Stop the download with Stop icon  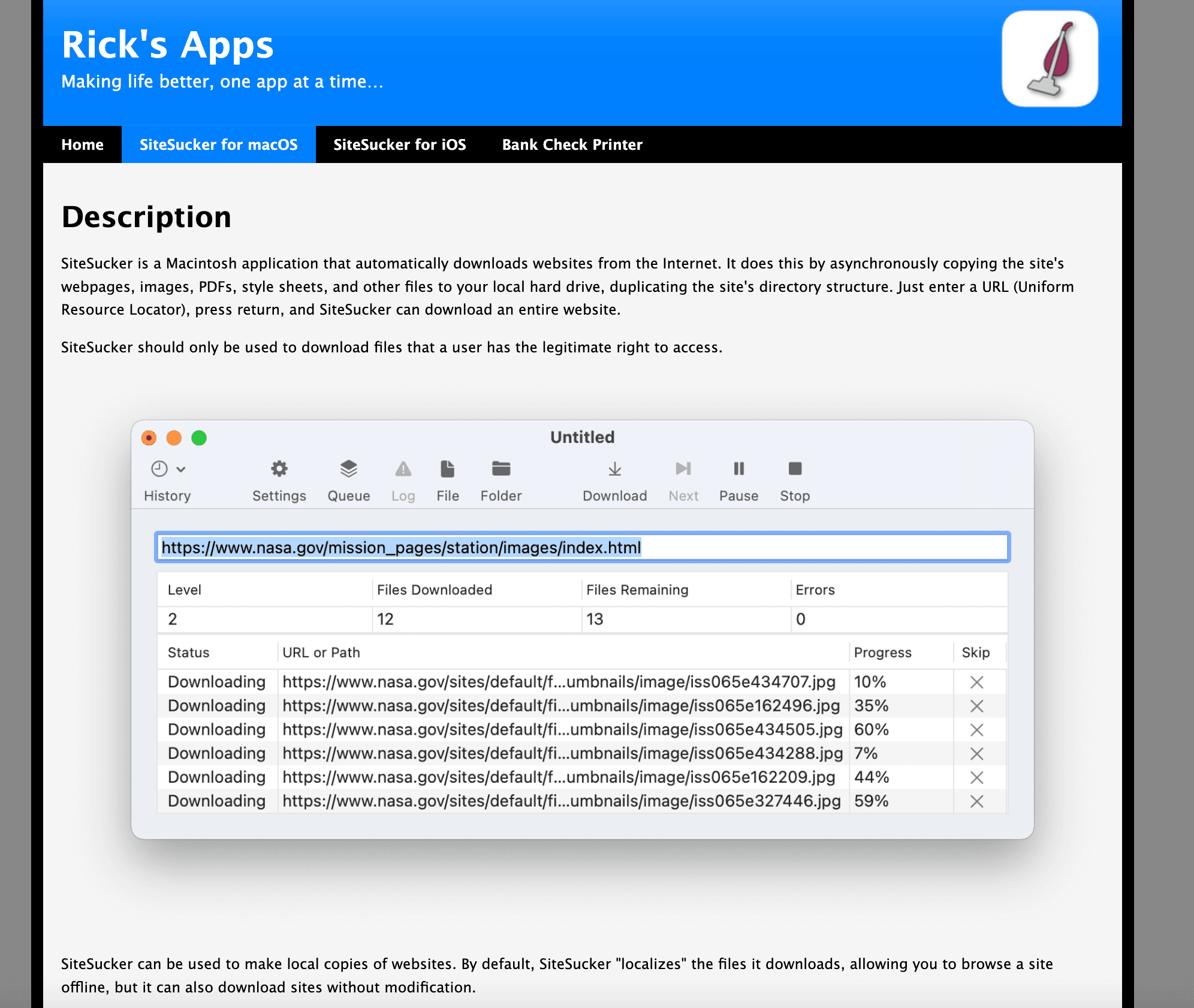795,469
